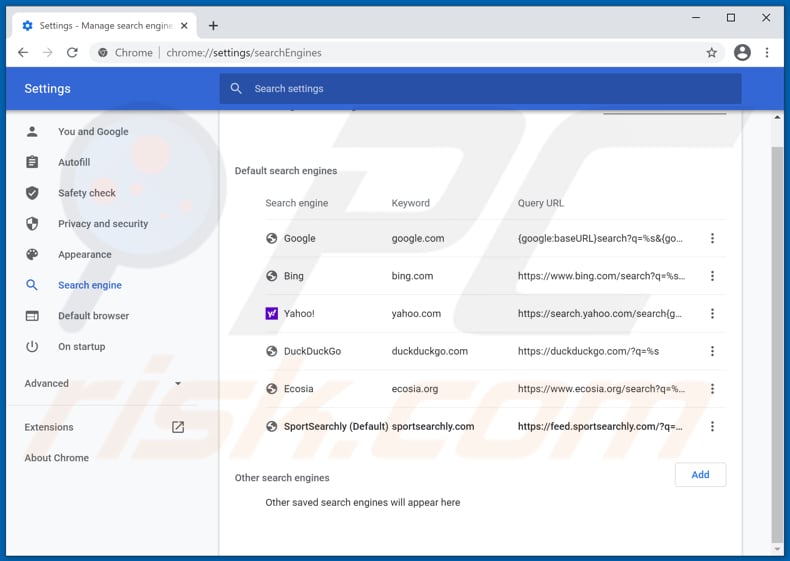Click the window icon beside Default browser
Image resolution: width=790 pixels, height=561 pixels.
(x=32, y=316)
